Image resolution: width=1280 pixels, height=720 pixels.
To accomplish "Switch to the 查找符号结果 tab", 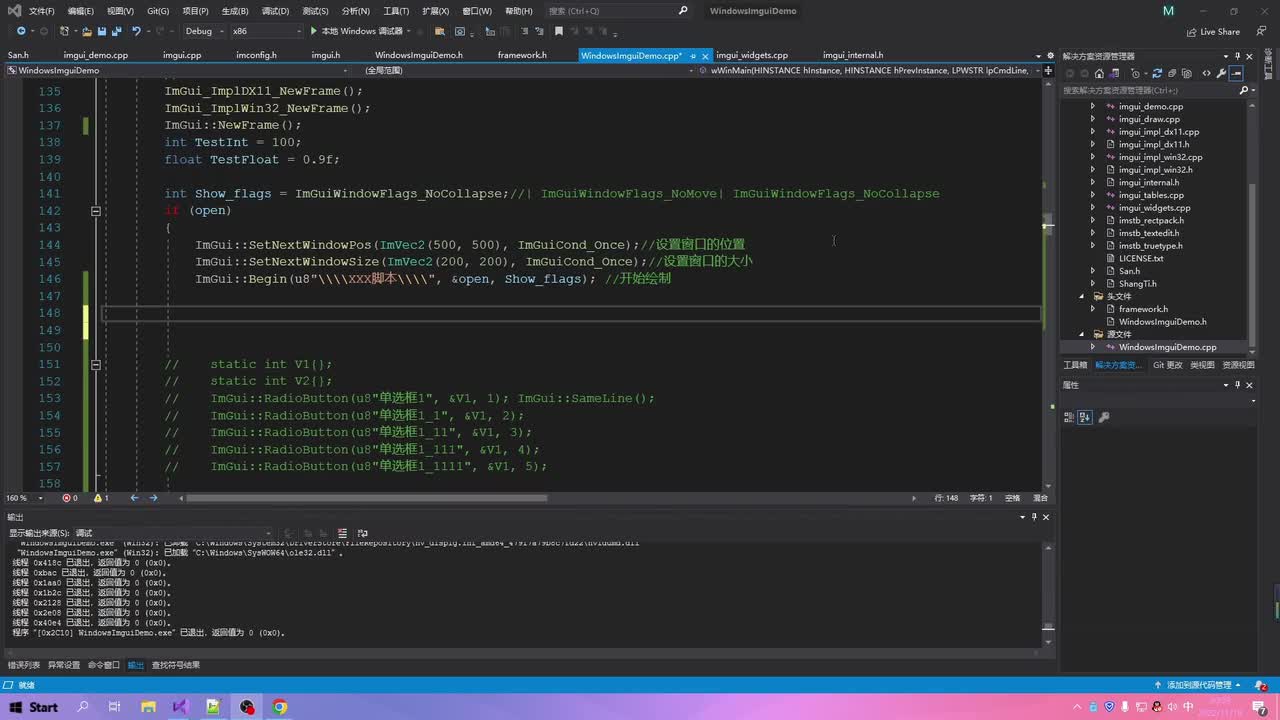I will coord(176,665).
